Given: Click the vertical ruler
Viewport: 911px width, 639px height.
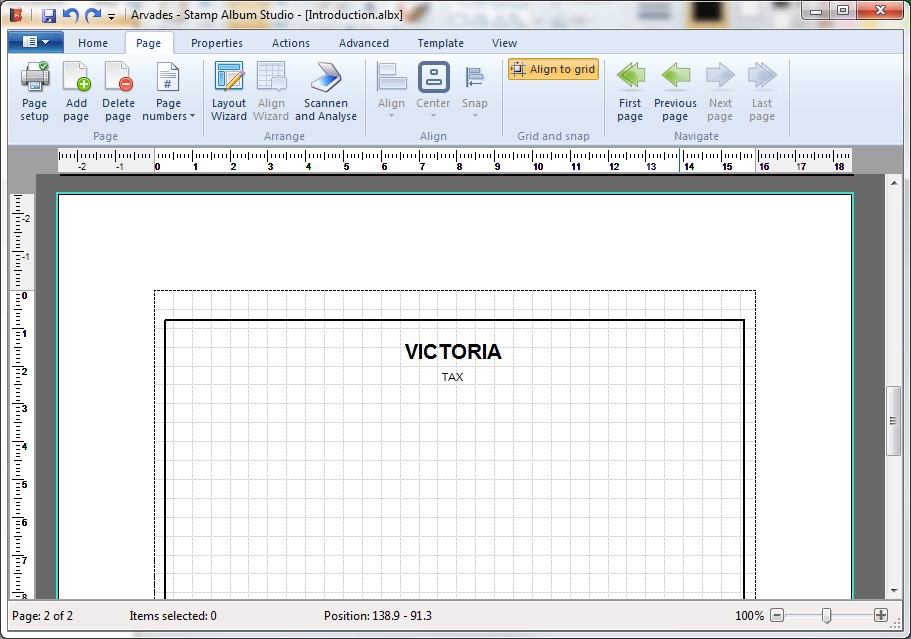Looking at the screenshot, I should (x=22, y=396).
